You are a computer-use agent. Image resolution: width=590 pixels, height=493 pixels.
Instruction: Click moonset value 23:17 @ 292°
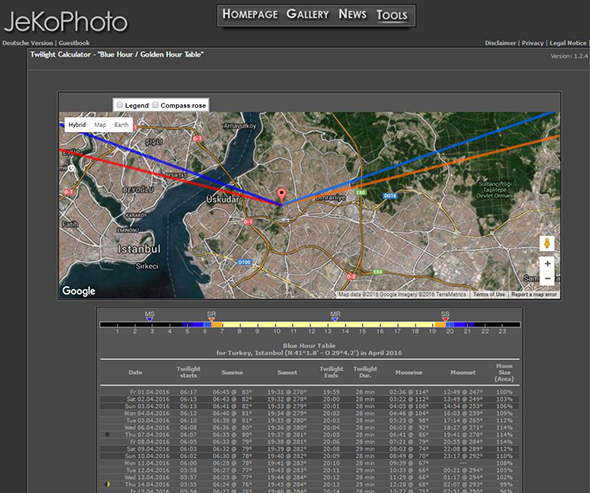click(x=462, y=456)
